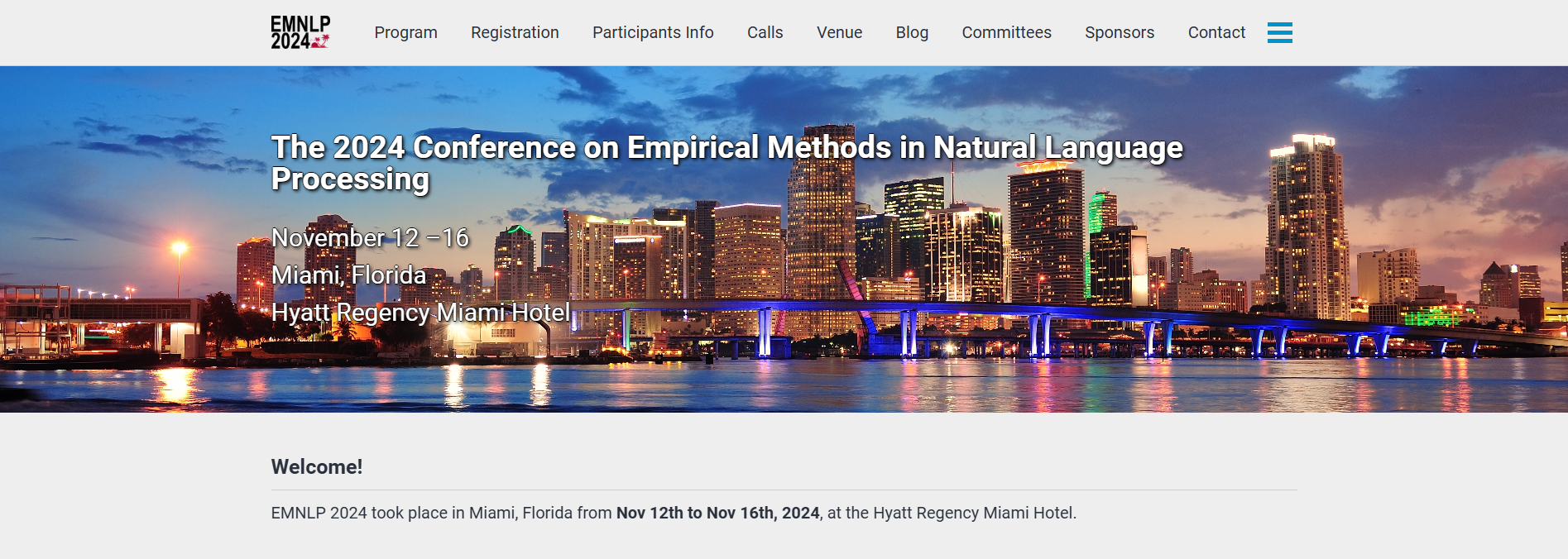The image size is (1568, 559).
Task: Click the November 12 –16 date text
Action: tap(370, 238)
